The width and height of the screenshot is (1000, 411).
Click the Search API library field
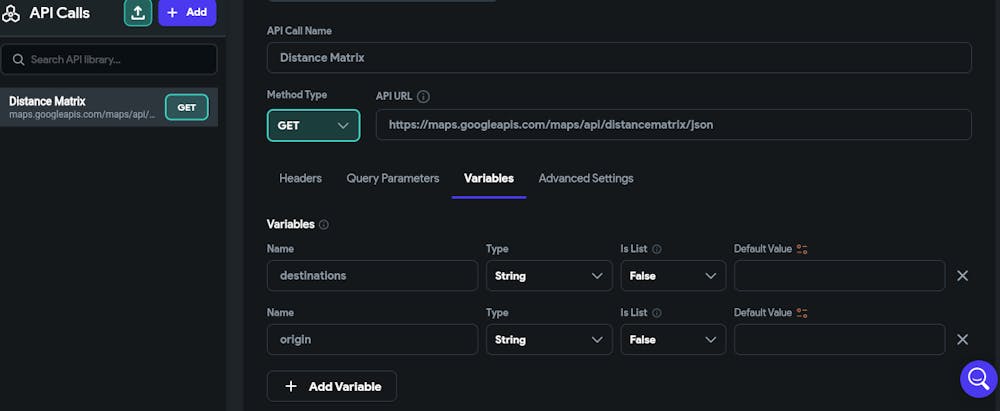tap(109, 59)
